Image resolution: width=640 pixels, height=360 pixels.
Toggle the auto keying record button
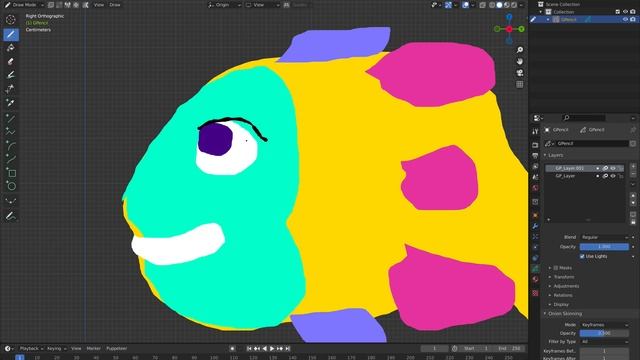tap(232, 349)
